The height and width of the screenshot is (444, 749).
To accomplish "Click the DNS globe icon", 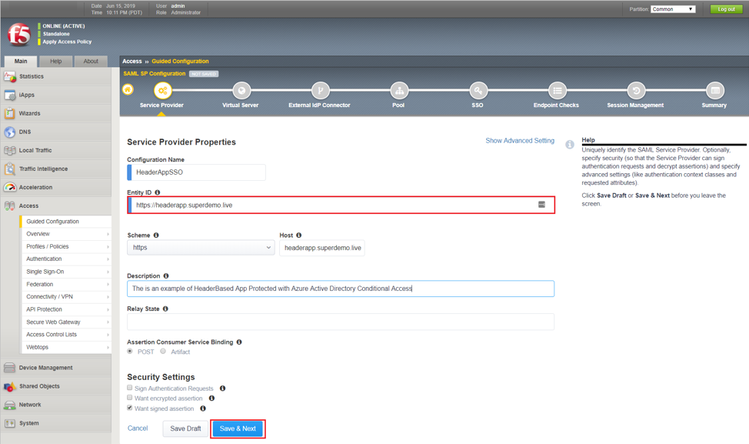I will (10, 132).
